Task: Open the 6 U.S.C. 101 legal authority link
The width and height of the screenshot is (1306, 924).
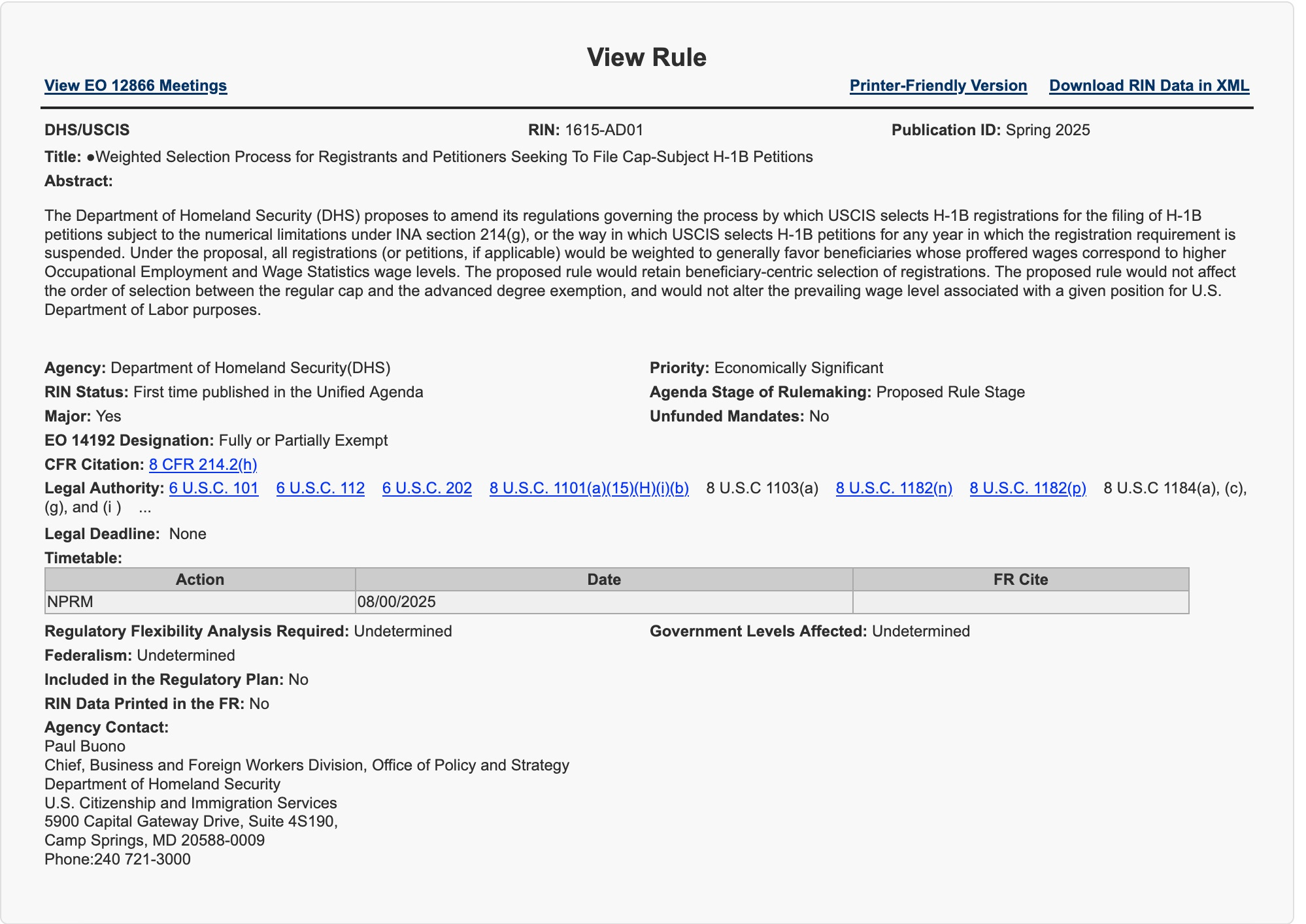Action: [214, 488]
